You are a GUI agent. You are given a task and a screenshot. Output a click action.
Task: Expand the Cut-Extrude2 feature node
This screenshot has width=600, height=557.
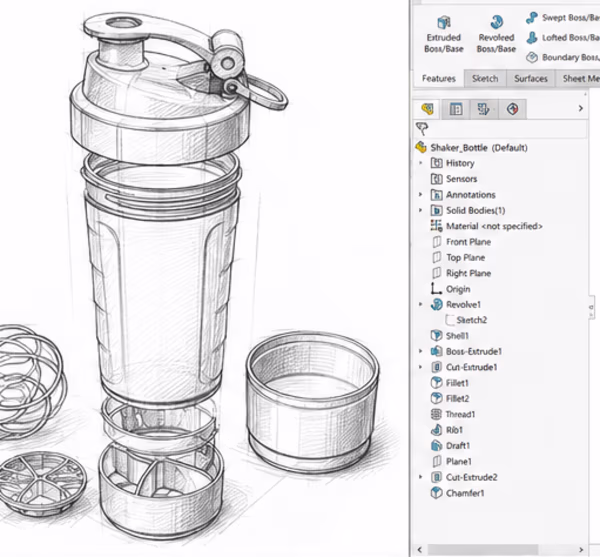[x=421, y=477]
